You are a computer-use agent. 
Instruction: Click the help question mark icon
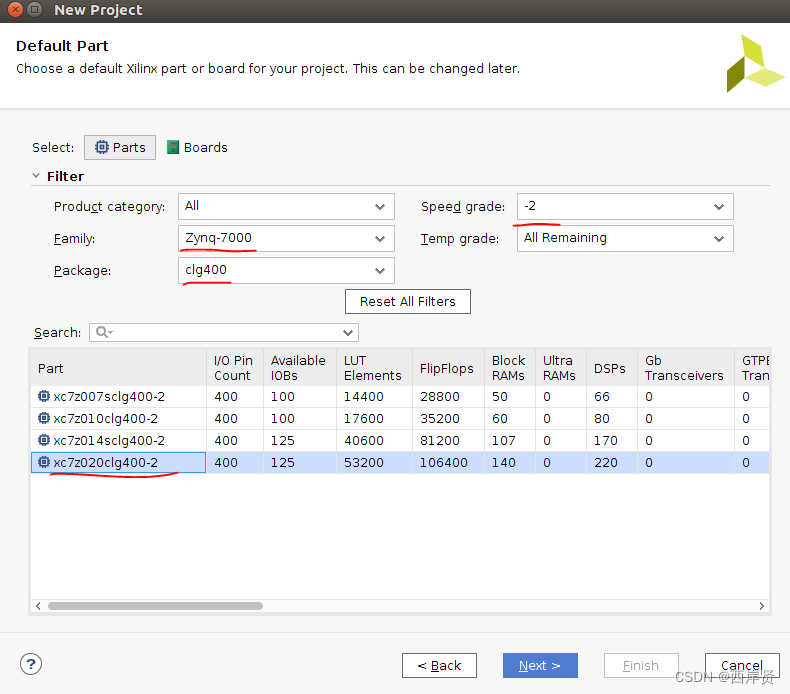[31, 664]
